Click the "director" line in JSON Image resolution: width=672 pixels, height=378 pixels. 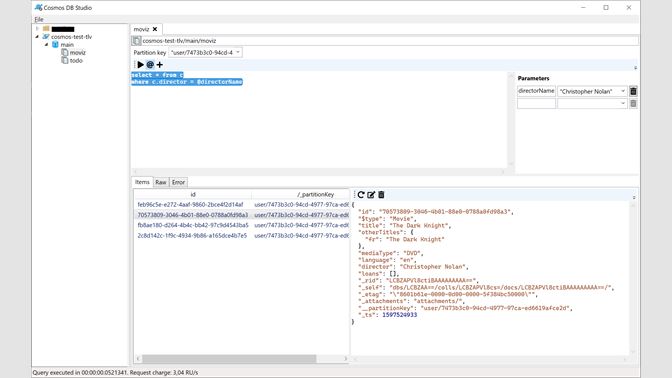(413, 267)
